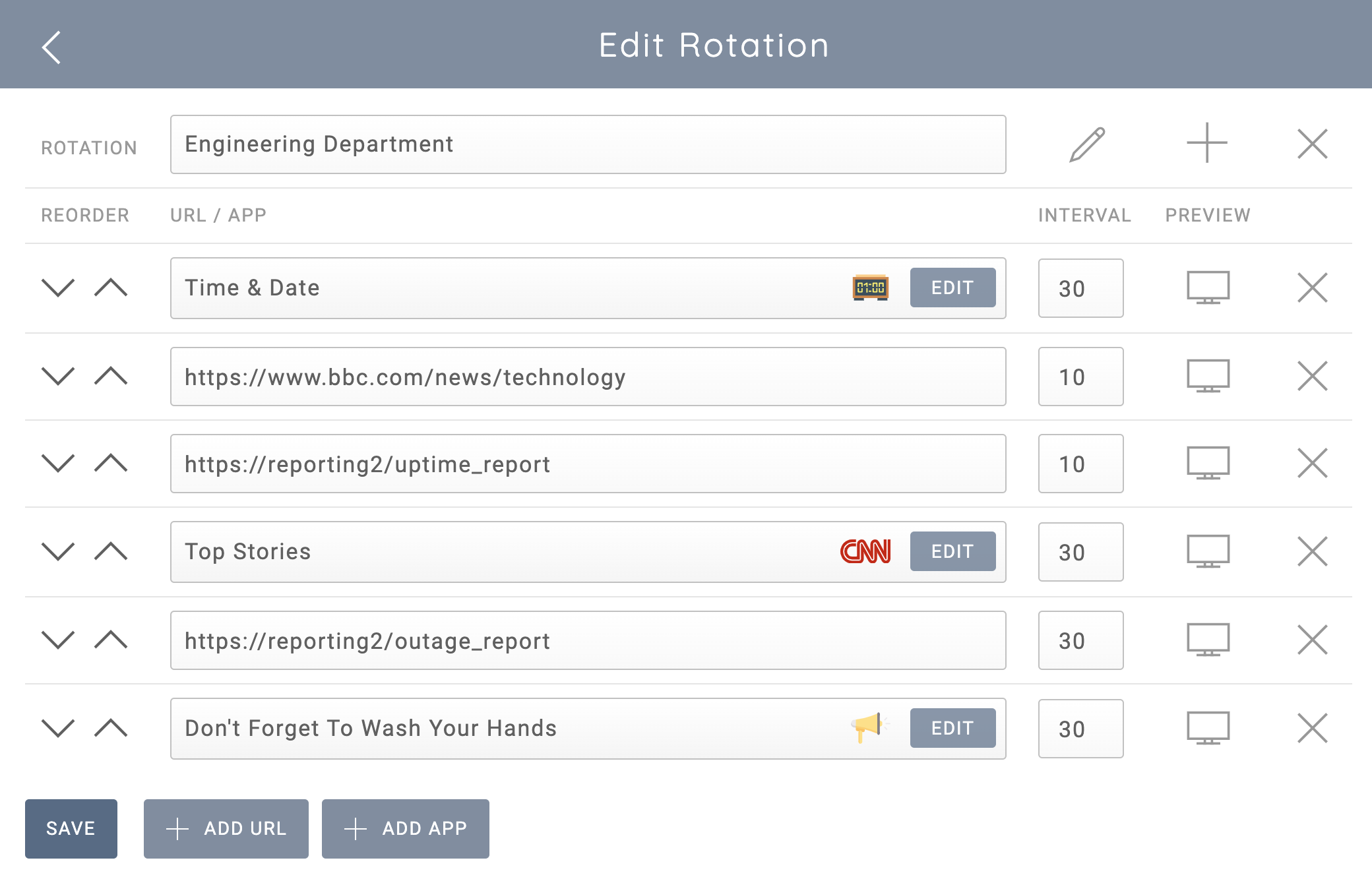Edit the Top Stories app settings

tap(952, 551)
